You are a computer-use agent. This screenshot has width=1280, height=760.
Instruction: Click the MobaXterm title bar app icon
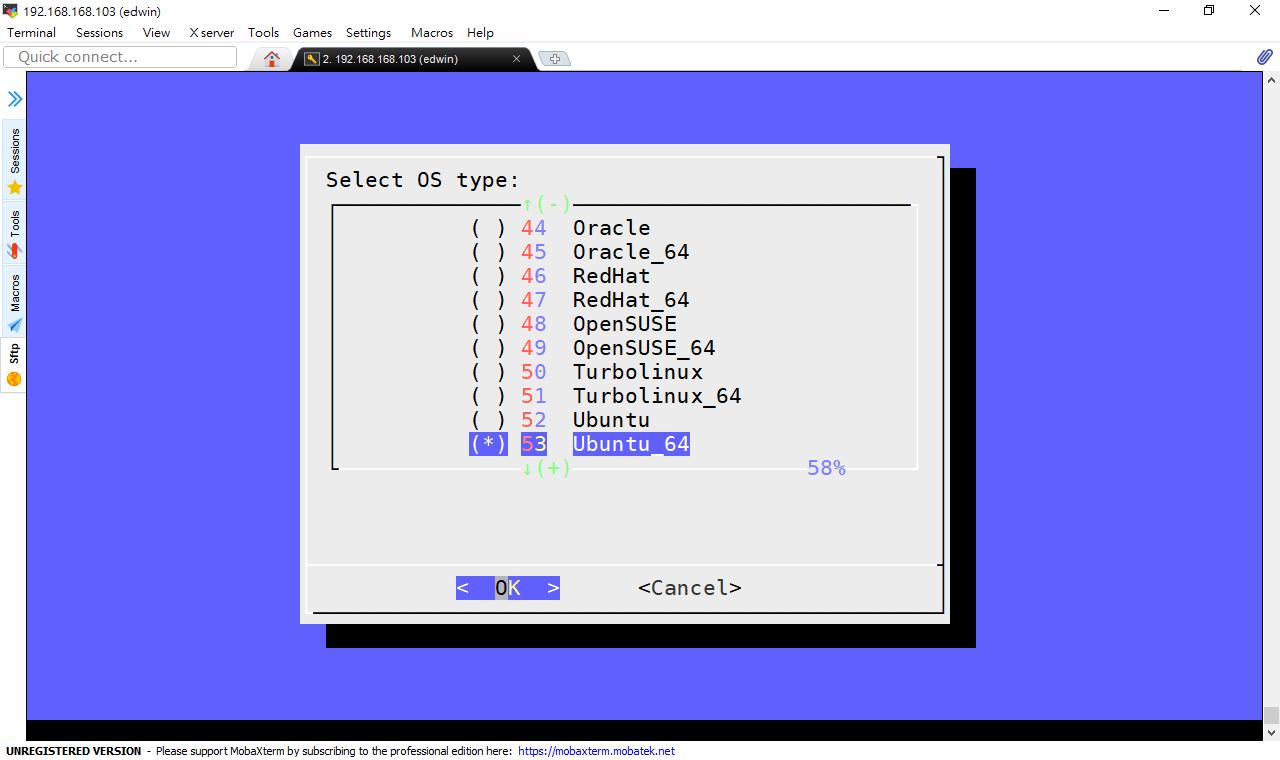(x=10, y=11)
